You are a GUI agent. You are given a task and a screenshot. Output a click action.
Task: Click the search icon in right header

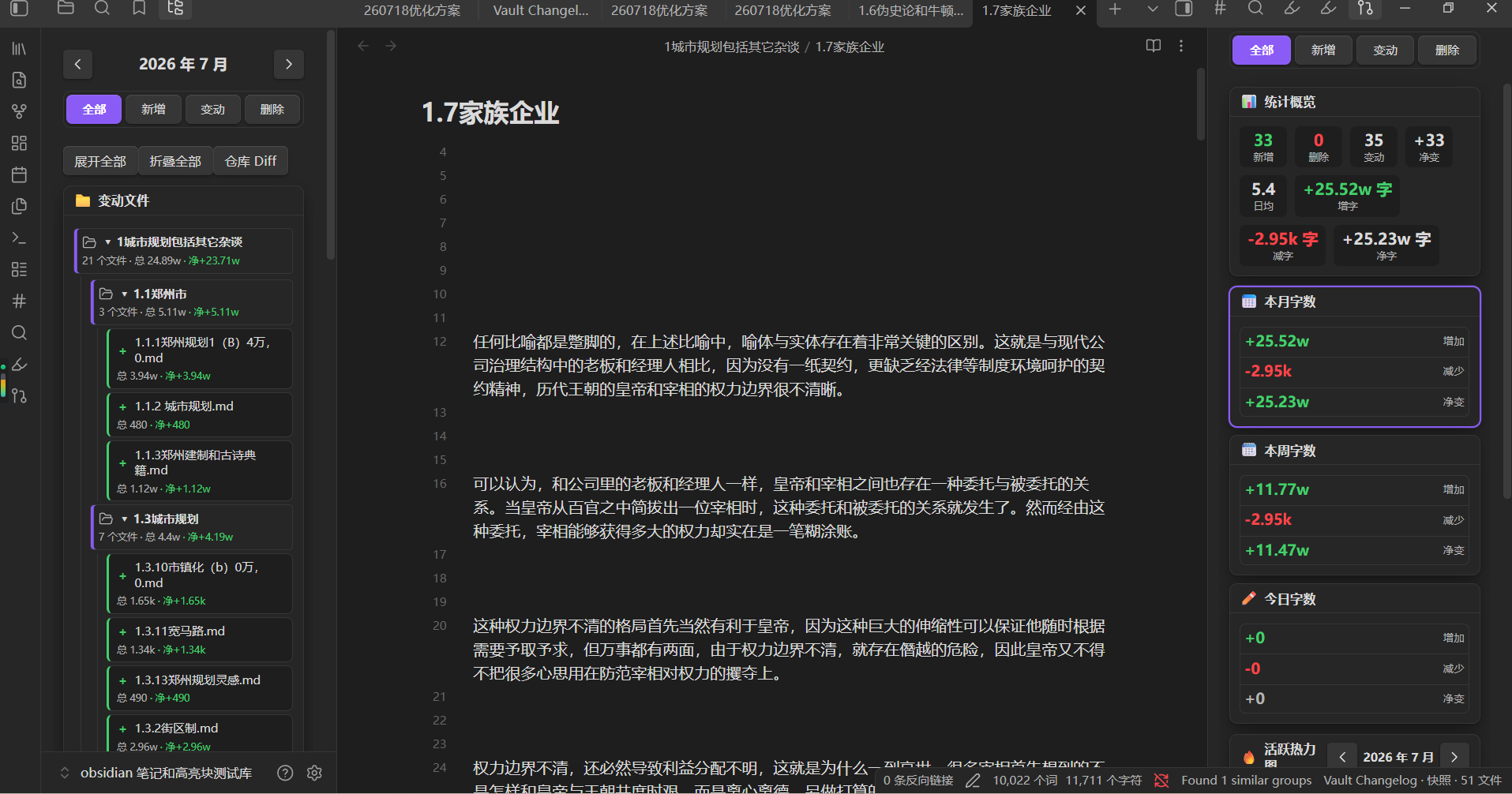click(1255, 9)
